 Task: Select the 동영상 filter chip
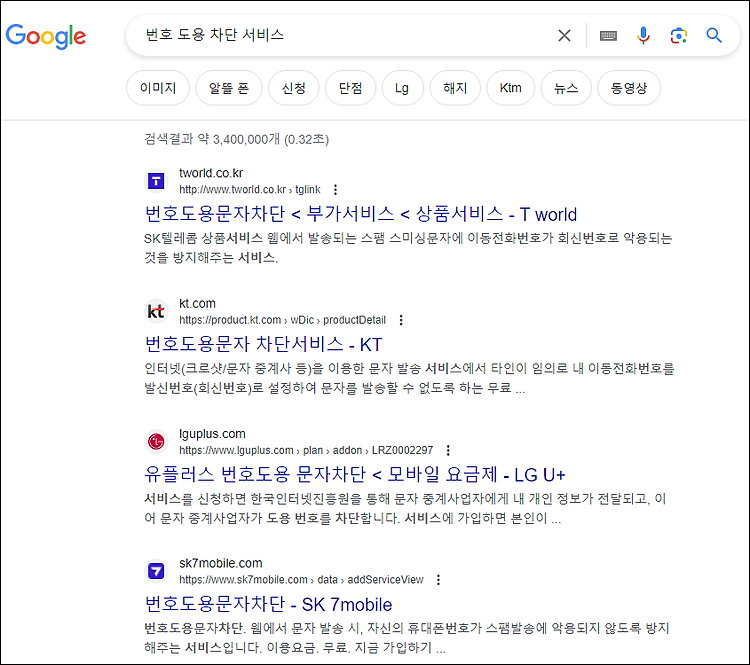tap(629, 88)
